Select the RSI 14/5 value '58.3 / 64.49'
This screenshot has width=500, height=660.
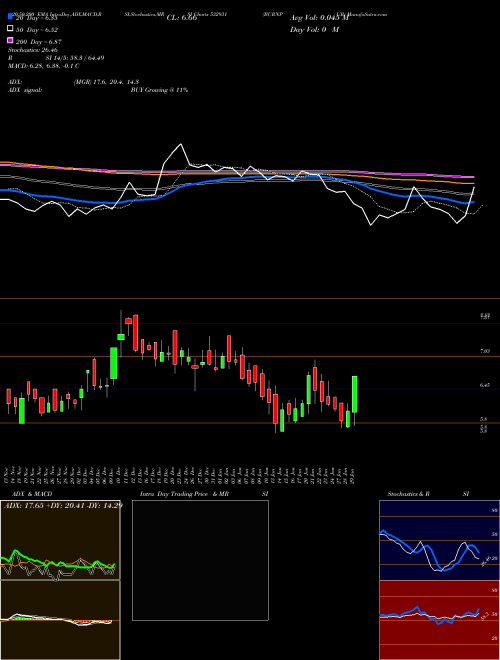point(87,58)
